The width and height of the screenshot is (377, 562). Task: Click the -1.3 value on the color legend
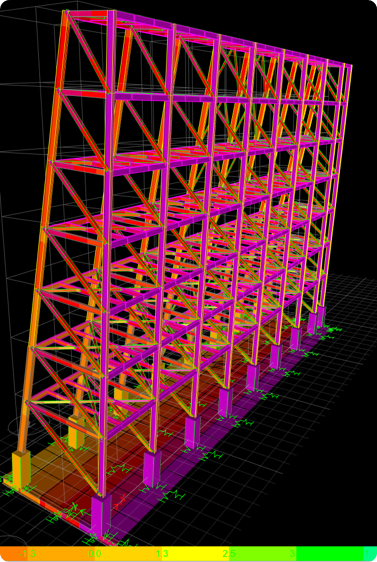coord(27,554)
